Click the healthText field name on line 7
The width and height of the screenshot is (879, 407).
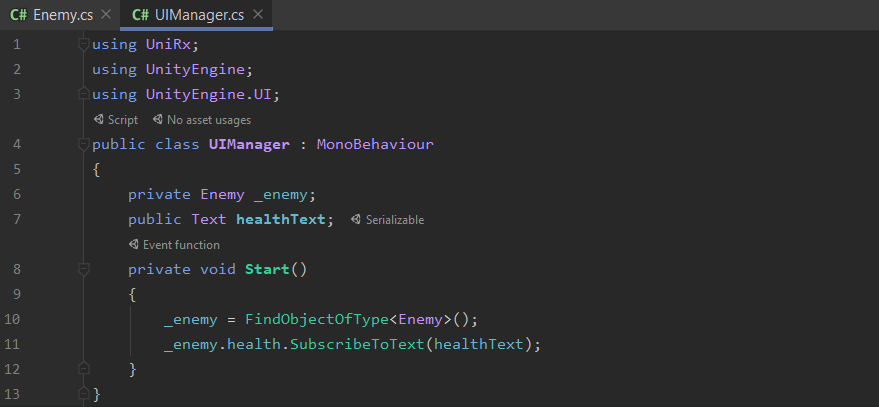(x=281, y=219)
